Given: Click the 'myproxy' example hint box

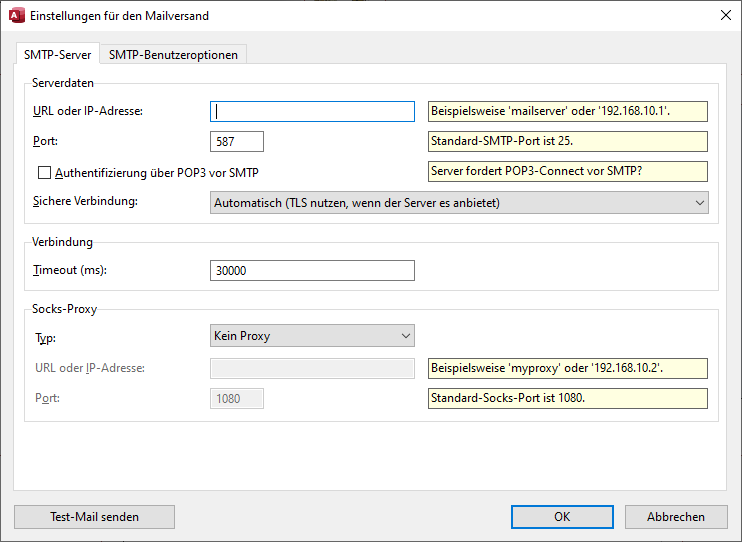Looking at the screenshot, I should point(567,368).
